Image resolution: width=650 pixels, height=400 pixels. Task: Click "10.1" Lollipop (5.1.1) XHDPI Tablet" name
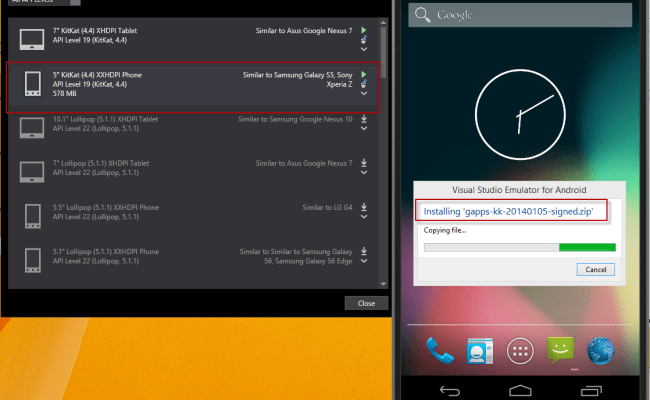pyautogui.click(x=105, y=119)
